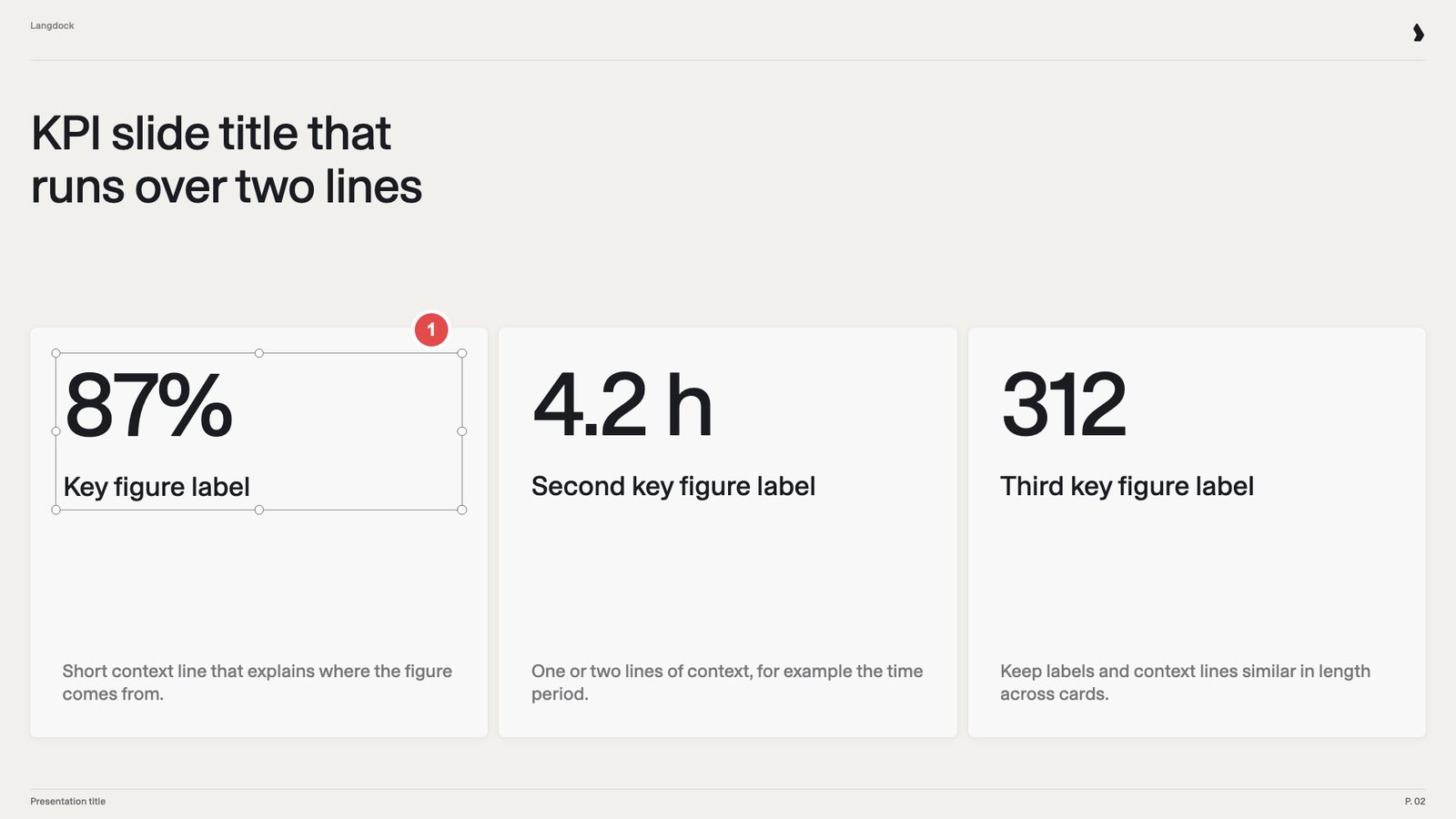
Task: Select the KPI slide title text
Action: pos(227,160)
